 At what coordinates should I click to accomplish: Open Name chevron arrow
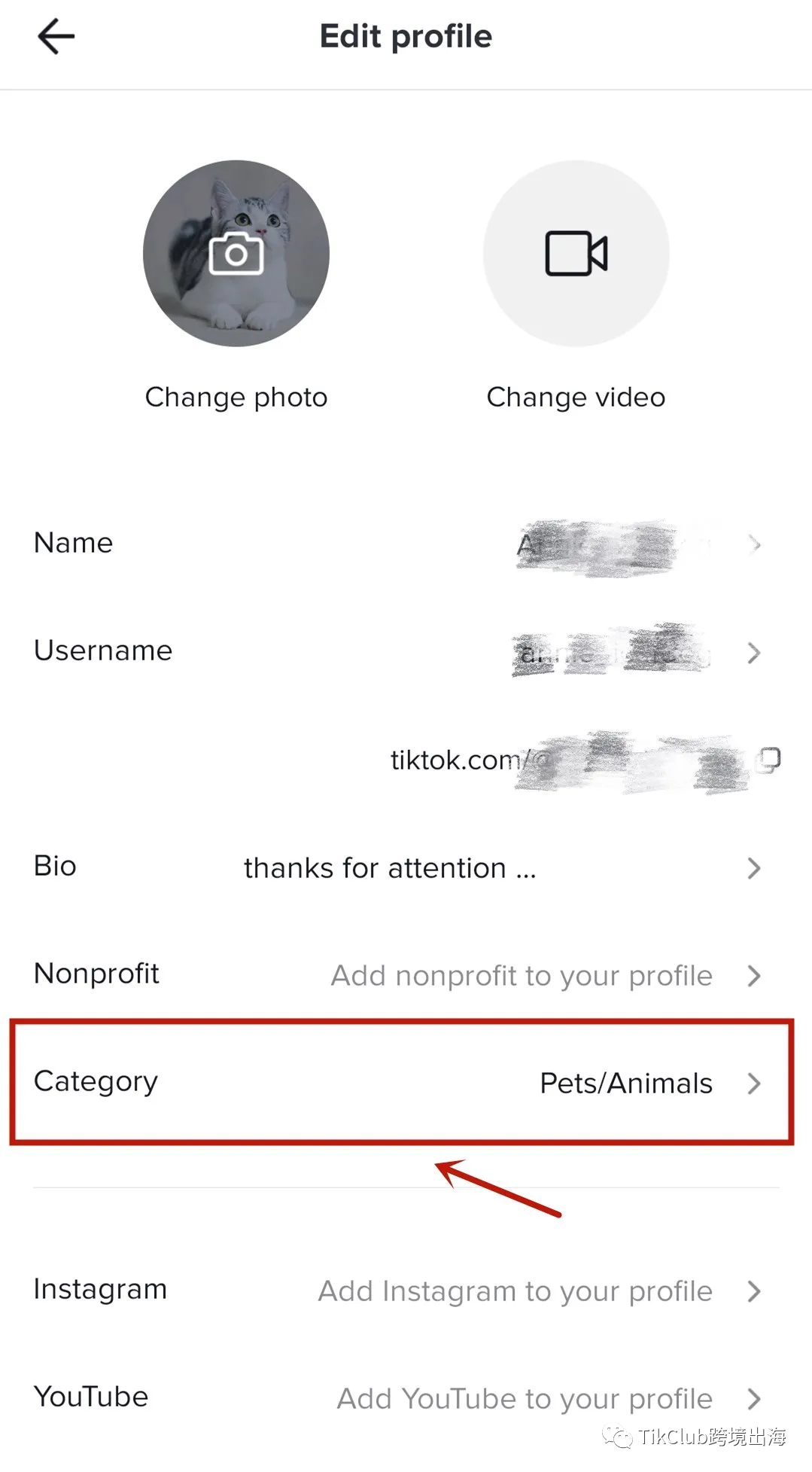(x=755, y=544)
